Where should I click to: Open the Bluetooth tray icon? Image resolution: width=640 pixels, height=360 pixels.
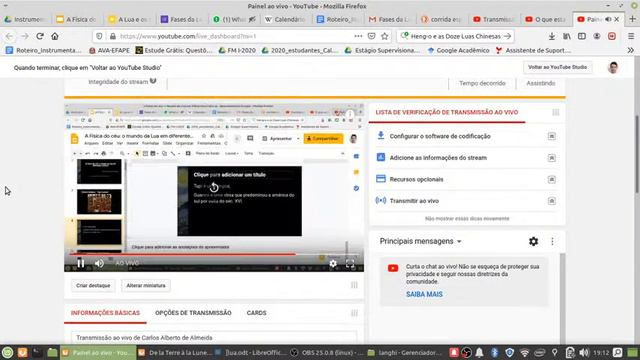tap(495, 353)
